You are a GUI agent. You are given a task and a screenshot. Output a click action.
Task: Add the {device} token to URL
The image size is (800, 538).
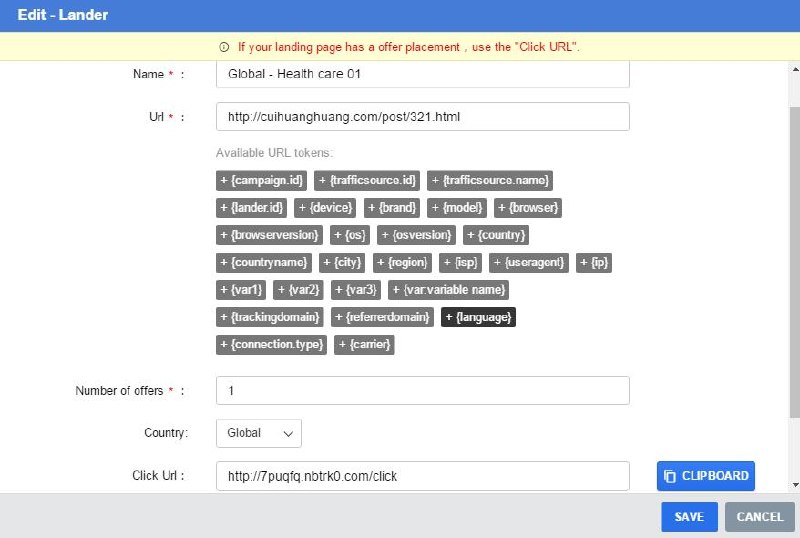click(x=326, y=208)
